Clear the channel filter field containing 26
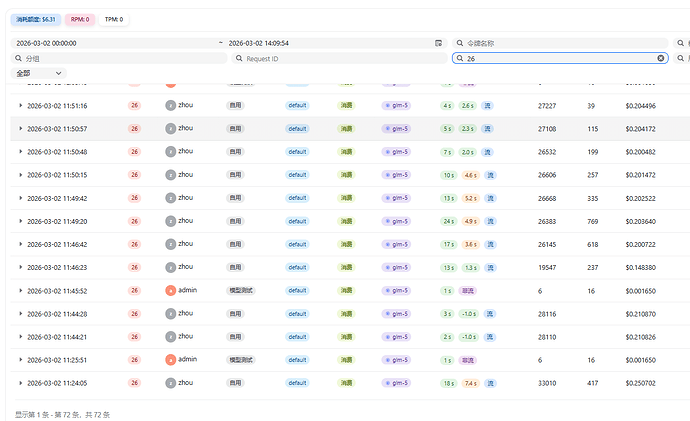 pyautogui.click(x=661, y=58)
